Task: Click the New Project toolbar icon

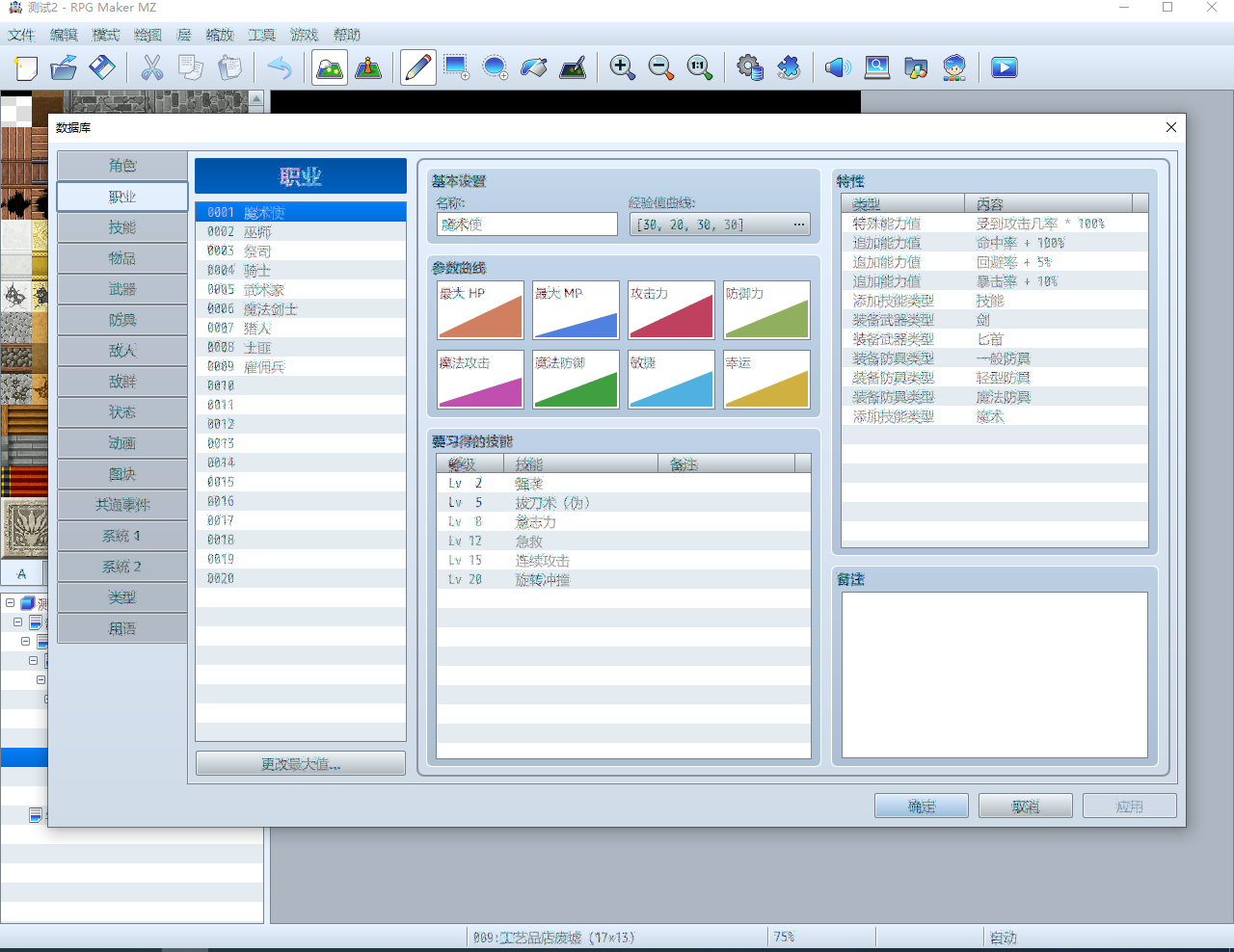Action: coord(26,67)
